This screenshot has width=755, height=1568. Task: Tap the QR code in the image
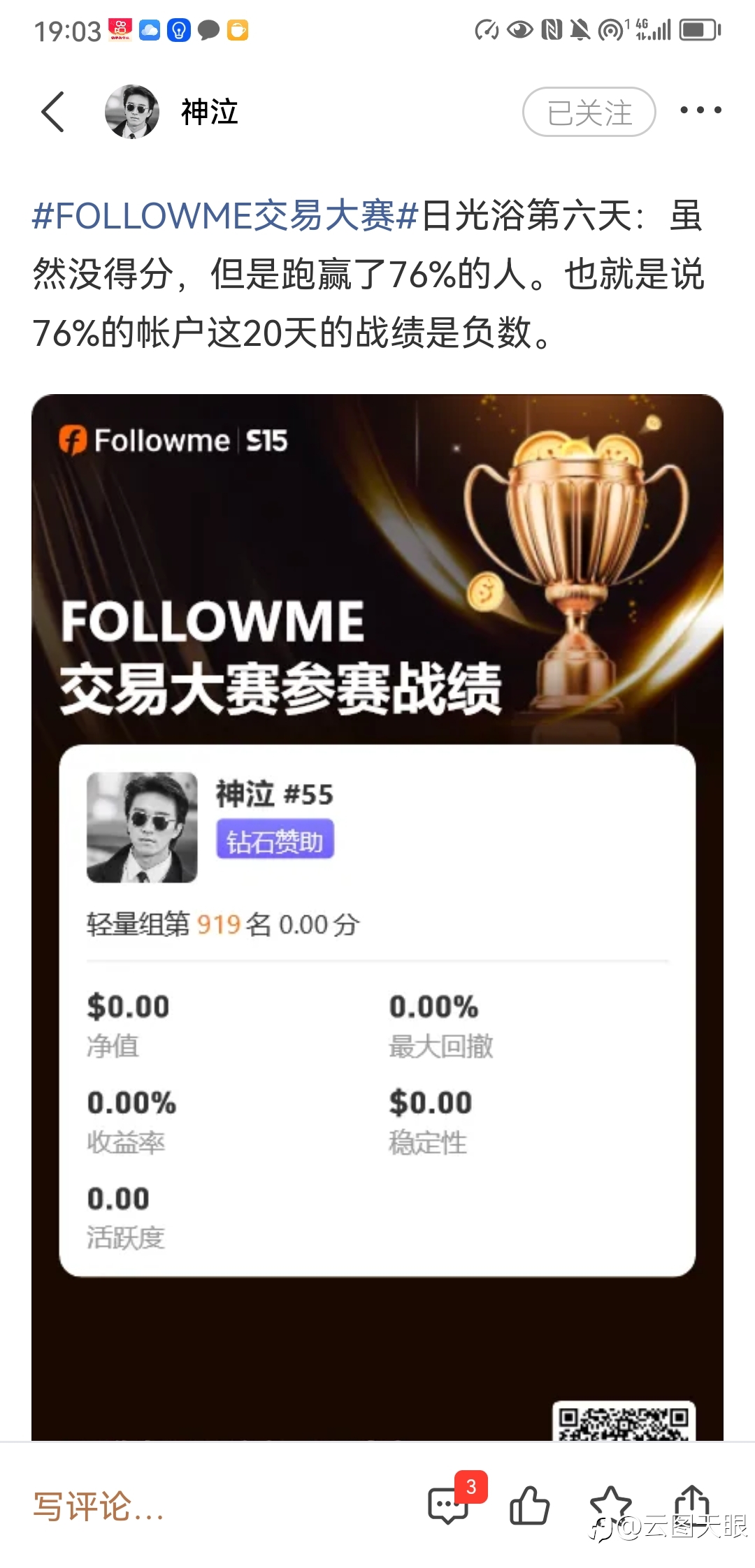coord(624,1421)
